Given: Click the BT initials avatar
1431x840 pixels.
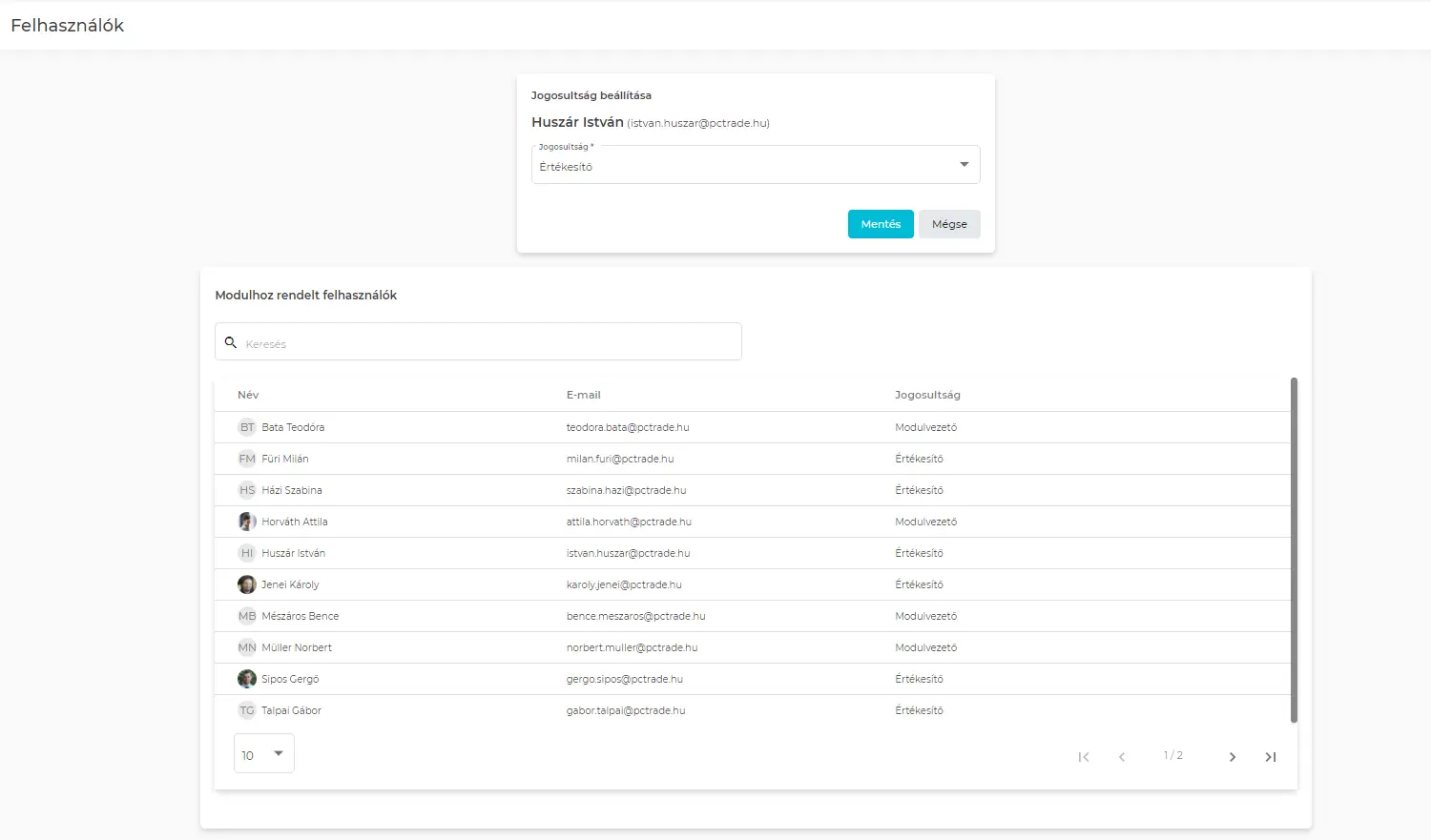Looking at the screenshot, I should (x=247, y=427).
